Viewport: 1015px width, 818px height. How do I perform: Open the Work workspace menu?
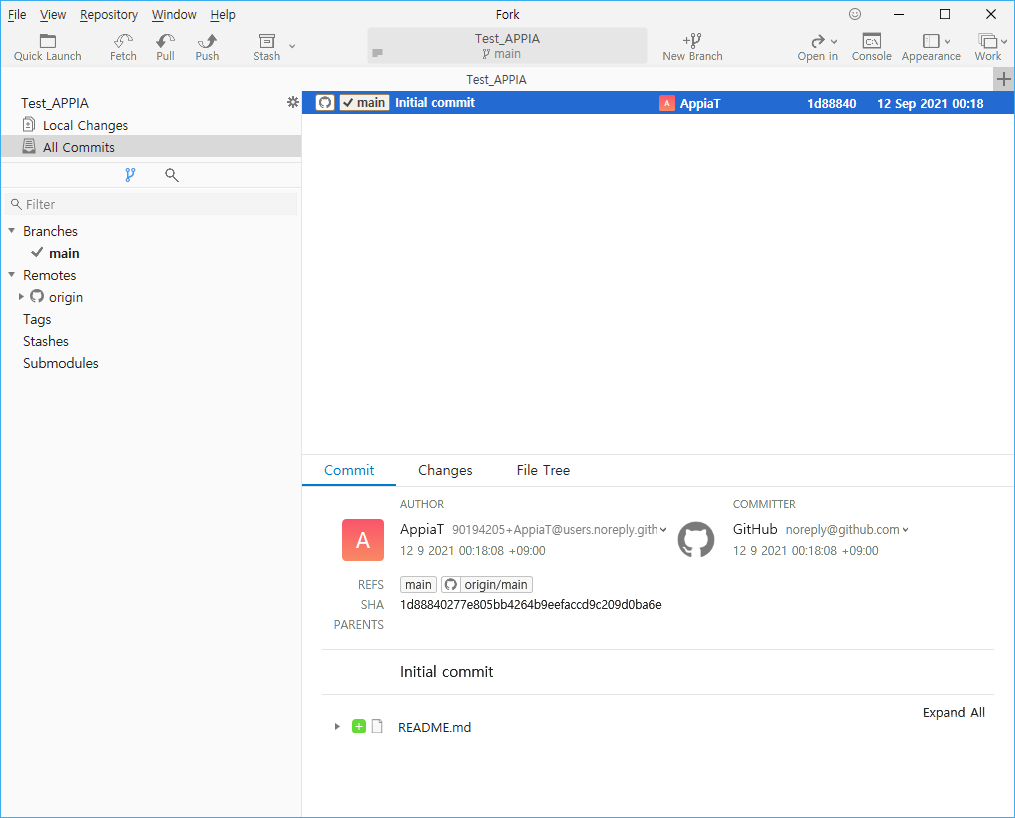pyautogui.click(x=990, y=48)
